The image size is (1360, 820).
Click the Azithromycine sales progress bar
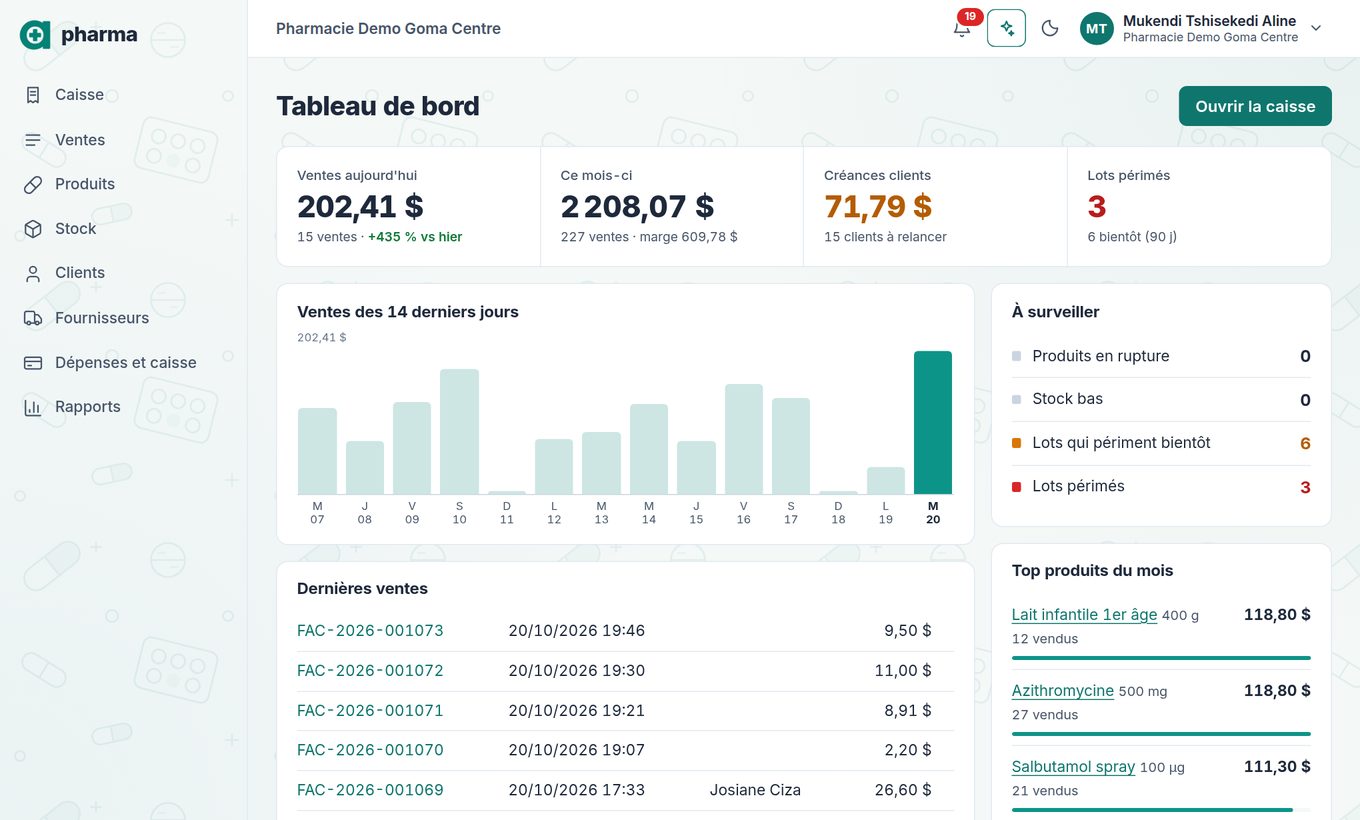1161,734
